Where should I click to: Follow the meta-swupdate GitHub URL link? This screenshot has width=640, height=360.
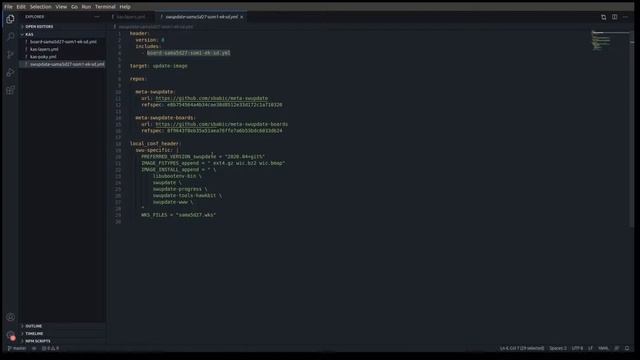[x=211, y=98]
